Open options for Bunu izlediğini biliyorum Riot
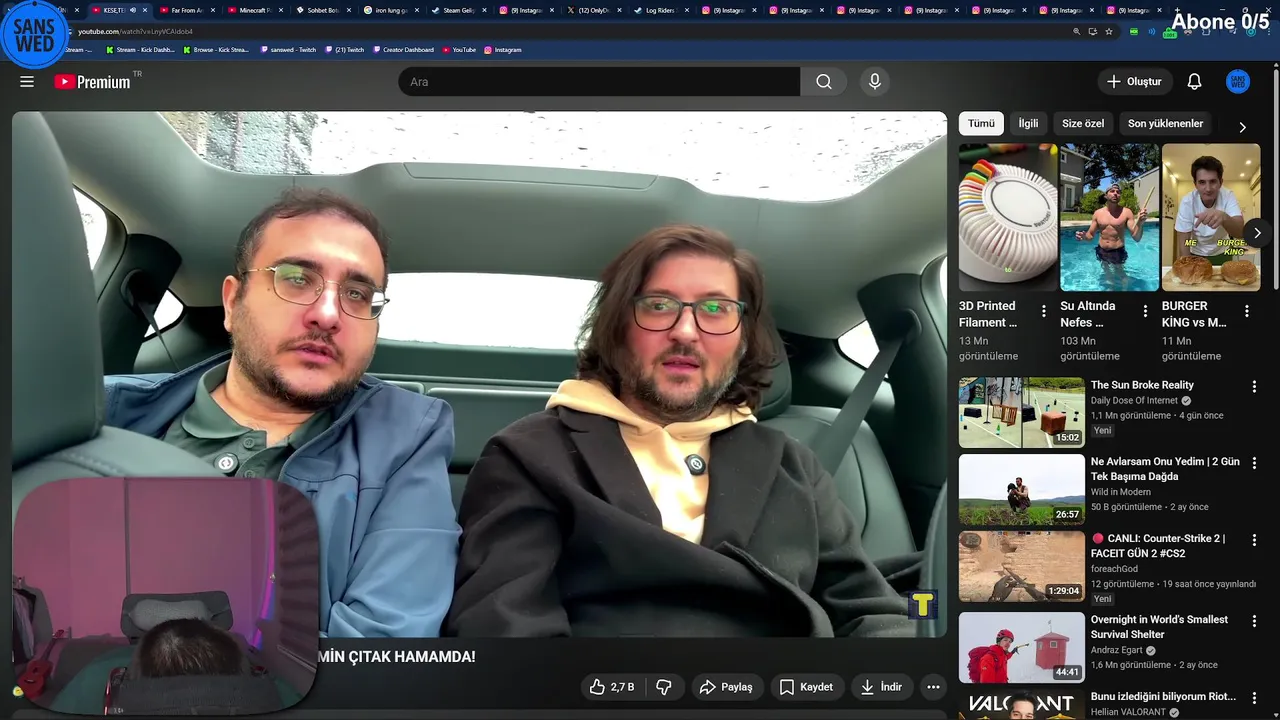This screenshot has height=720, width=1280. (x=1254, y=697)
